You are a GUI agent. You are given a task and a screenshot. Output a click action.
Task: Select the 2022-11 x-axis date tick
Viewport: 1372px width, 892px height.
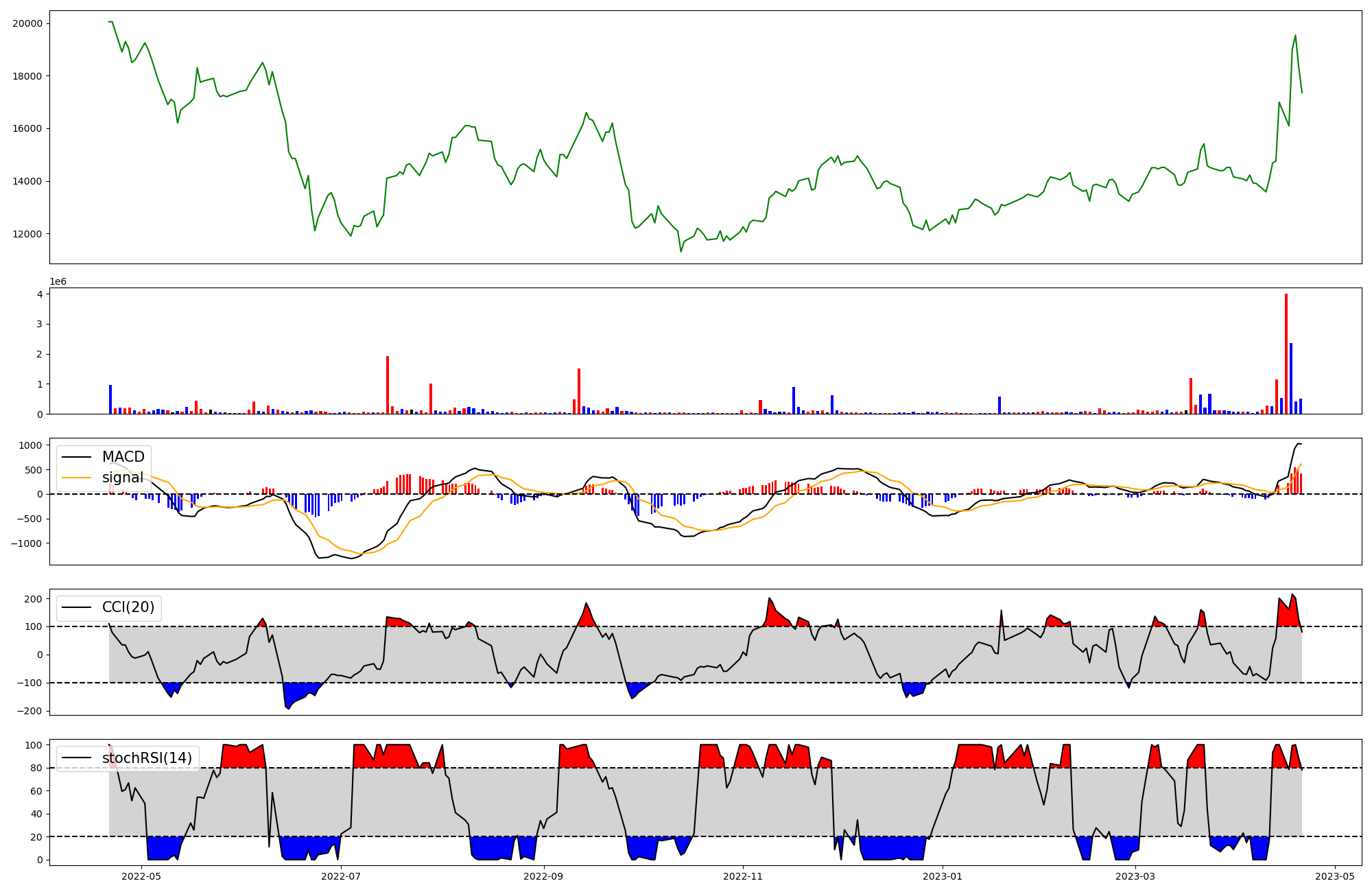(743, 876)
